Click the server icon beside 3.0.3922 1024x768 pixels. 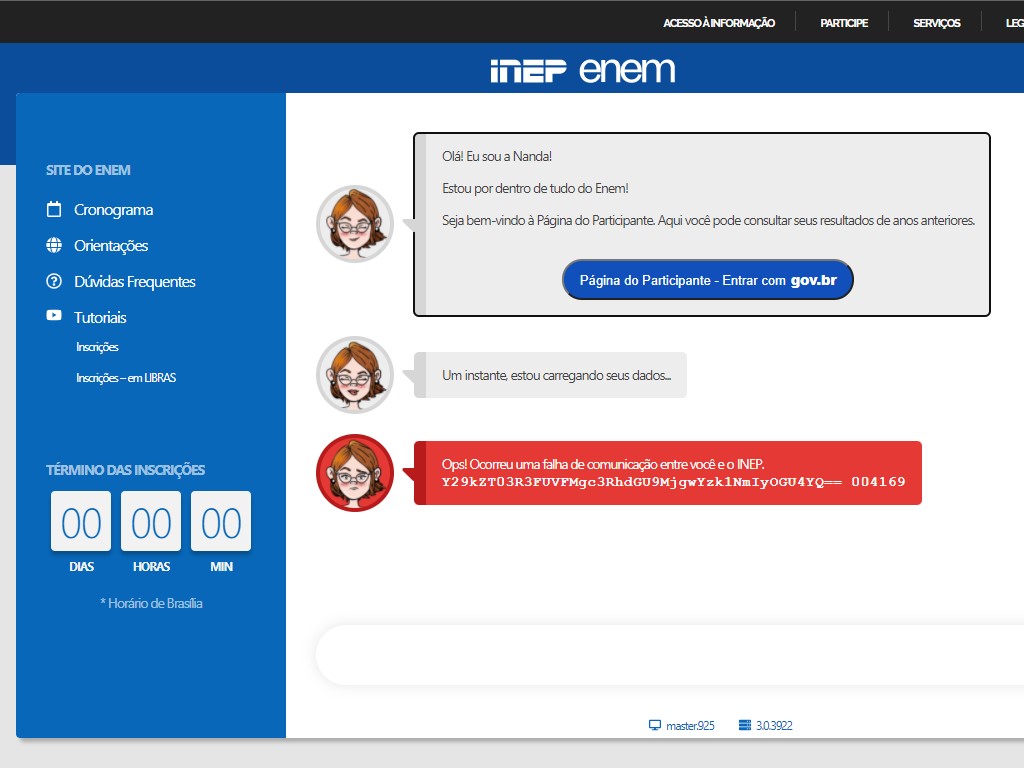click(744, 726)
